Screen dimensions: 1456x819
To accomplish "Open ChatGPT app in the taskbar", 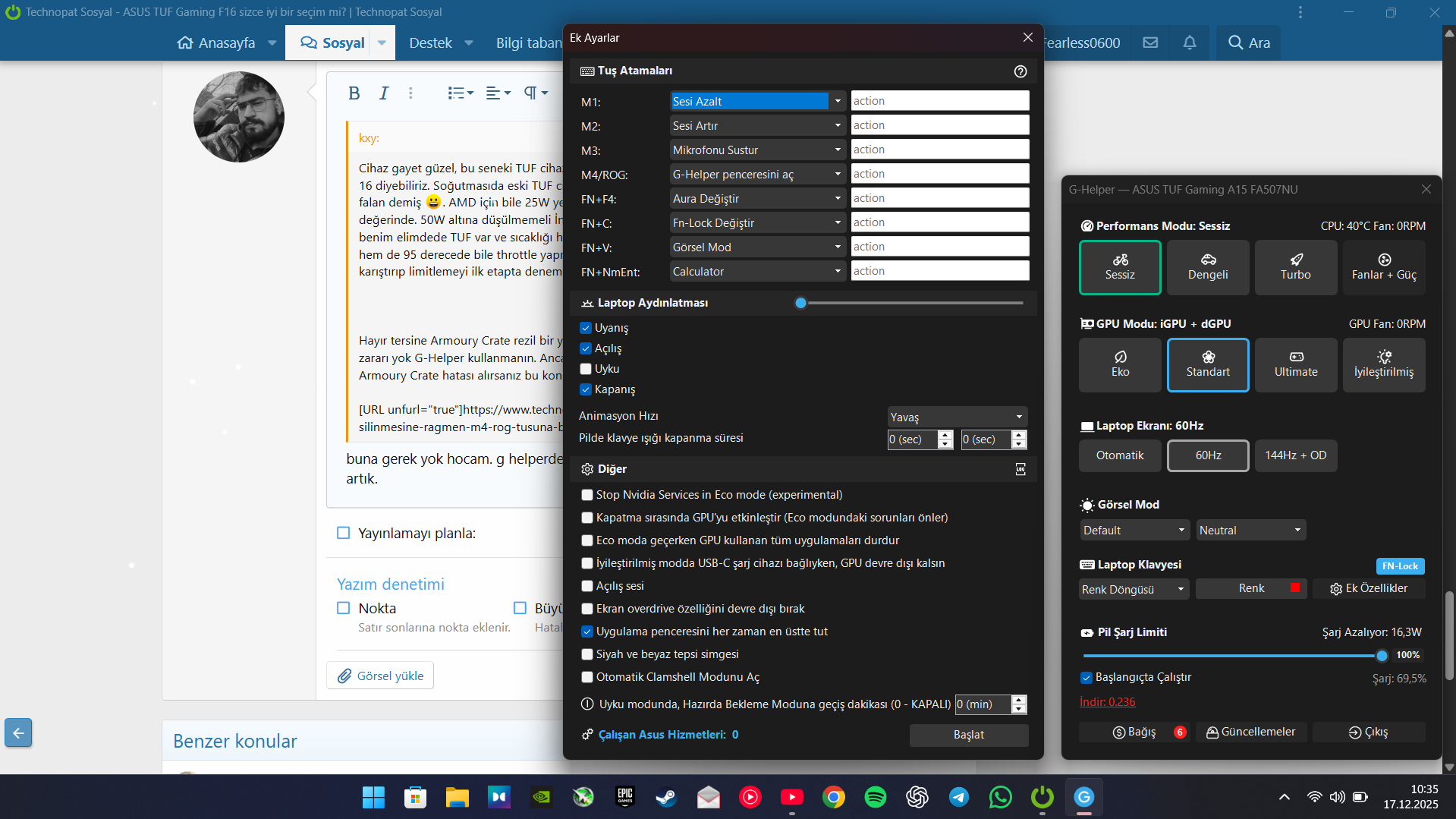I will (917, 797).
